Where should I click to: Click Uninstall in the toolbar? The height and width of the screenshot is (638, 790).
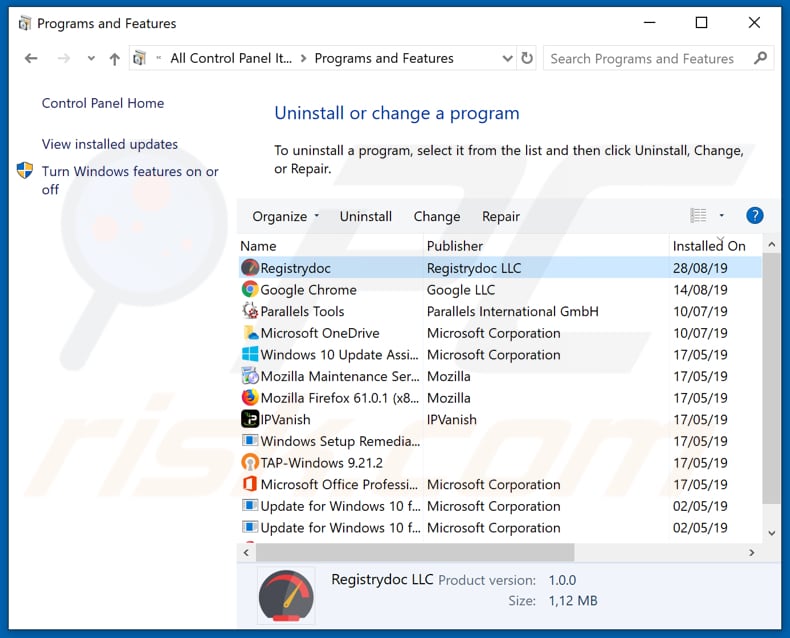point(366,216)
